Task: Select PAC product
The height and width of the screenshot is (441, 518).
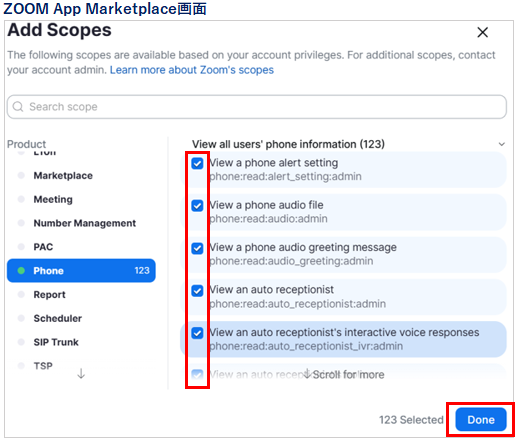Action: click(x=43, y=247)
